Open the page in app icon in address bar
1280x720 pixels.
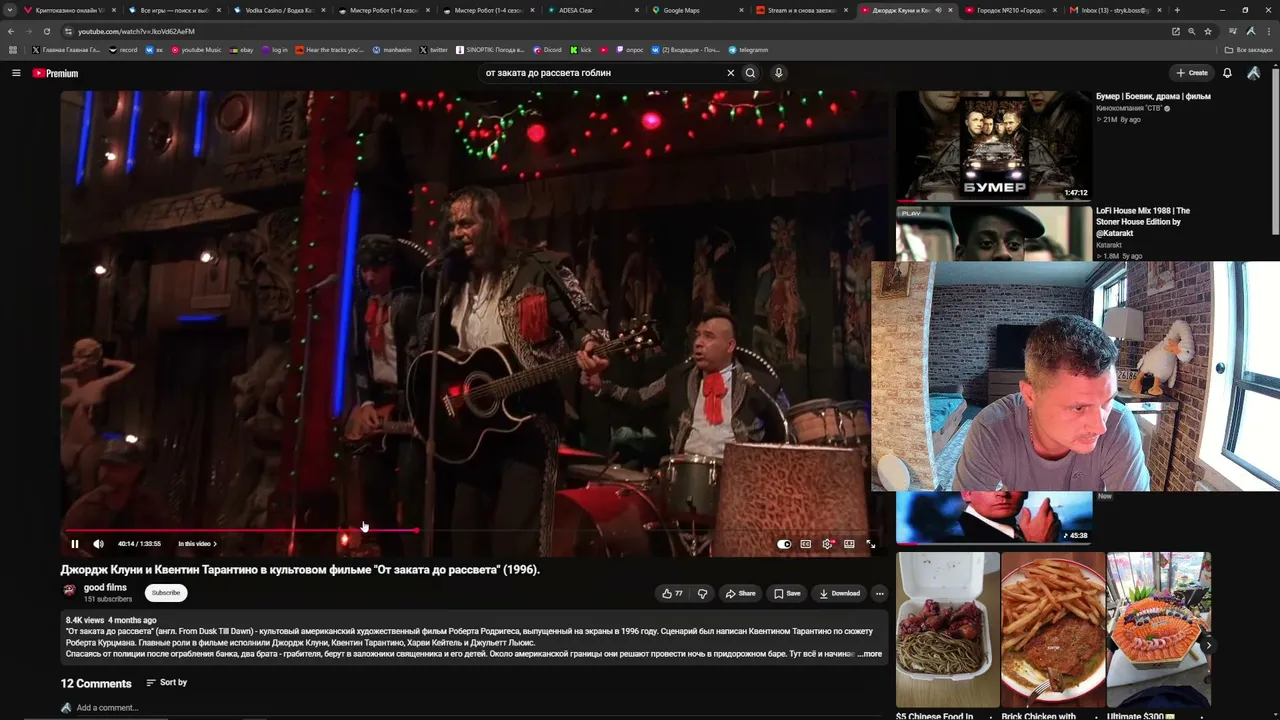pyautogui.click(x=1176, y=31)
